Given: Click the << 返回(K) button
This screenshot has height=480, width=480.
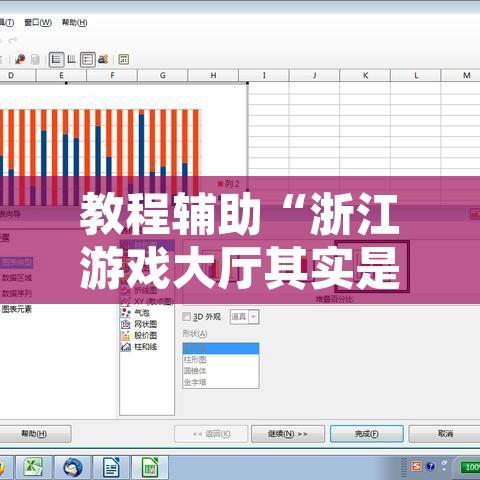Looking at the screenshot, I should click(211, 434).
